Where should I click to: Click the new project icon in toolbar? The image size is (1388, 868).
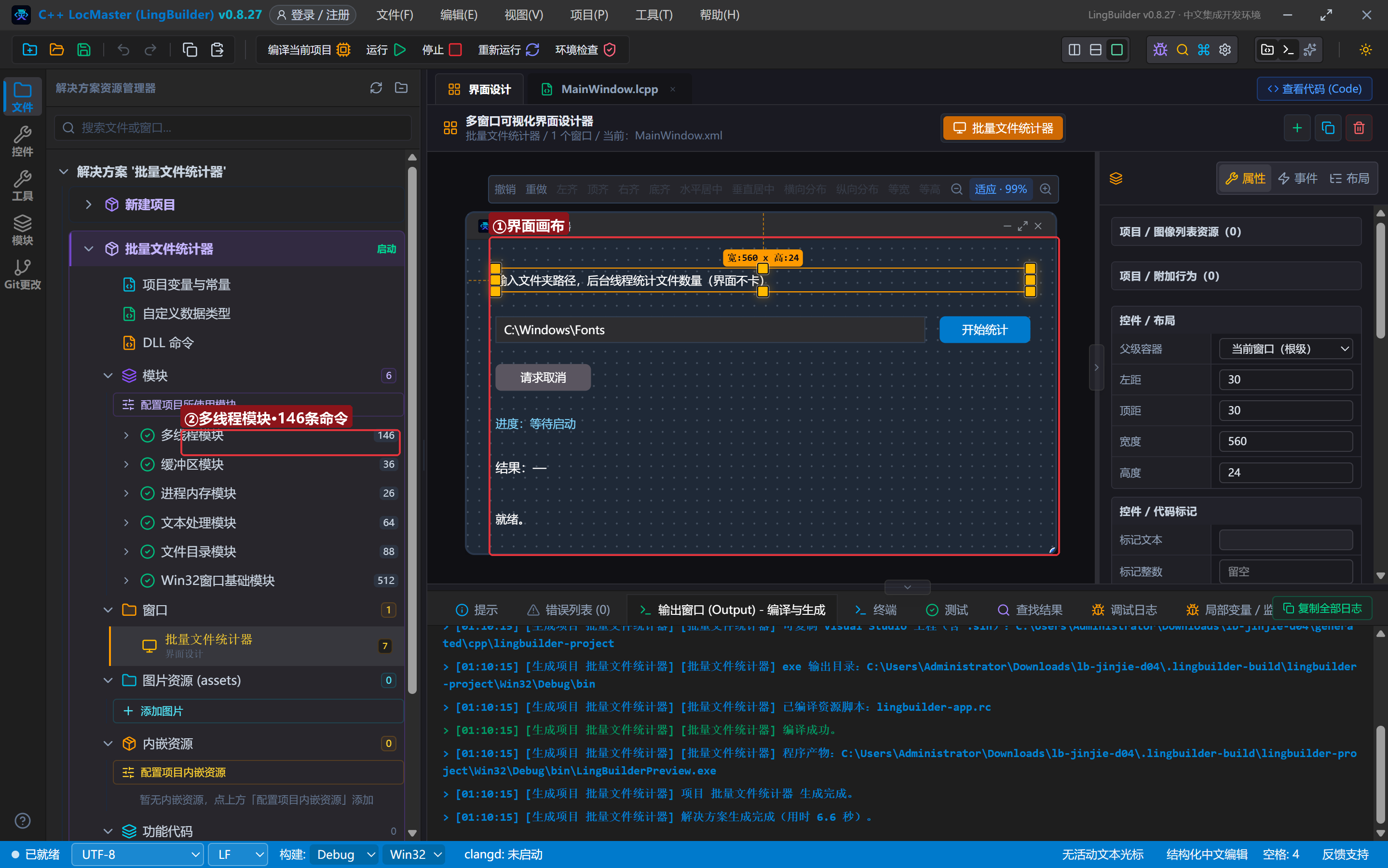pos(30,50)
